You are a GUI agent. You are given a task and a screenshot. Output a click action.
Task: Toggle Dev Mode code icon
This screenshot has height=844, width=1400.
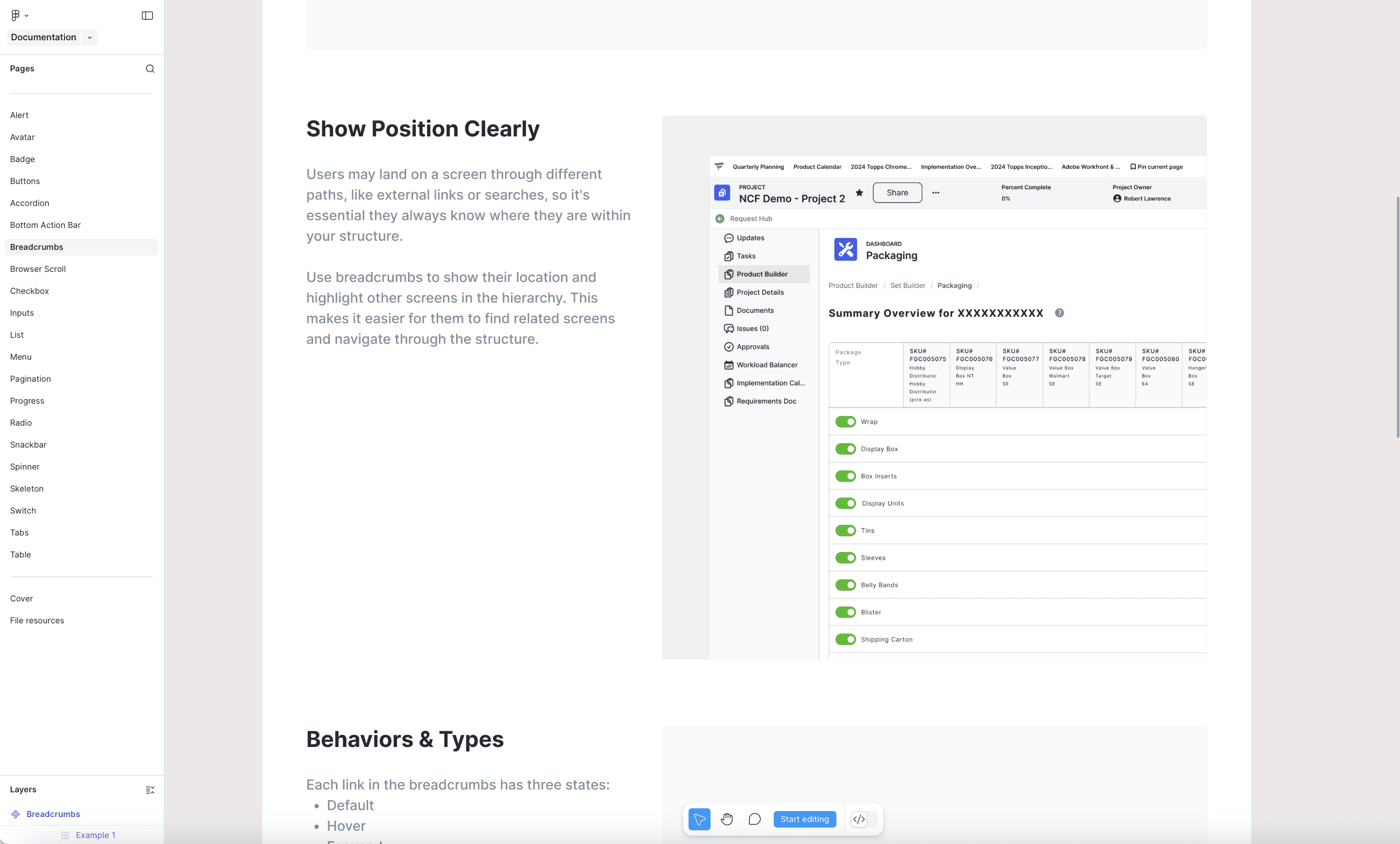click(x=859, y=819)
